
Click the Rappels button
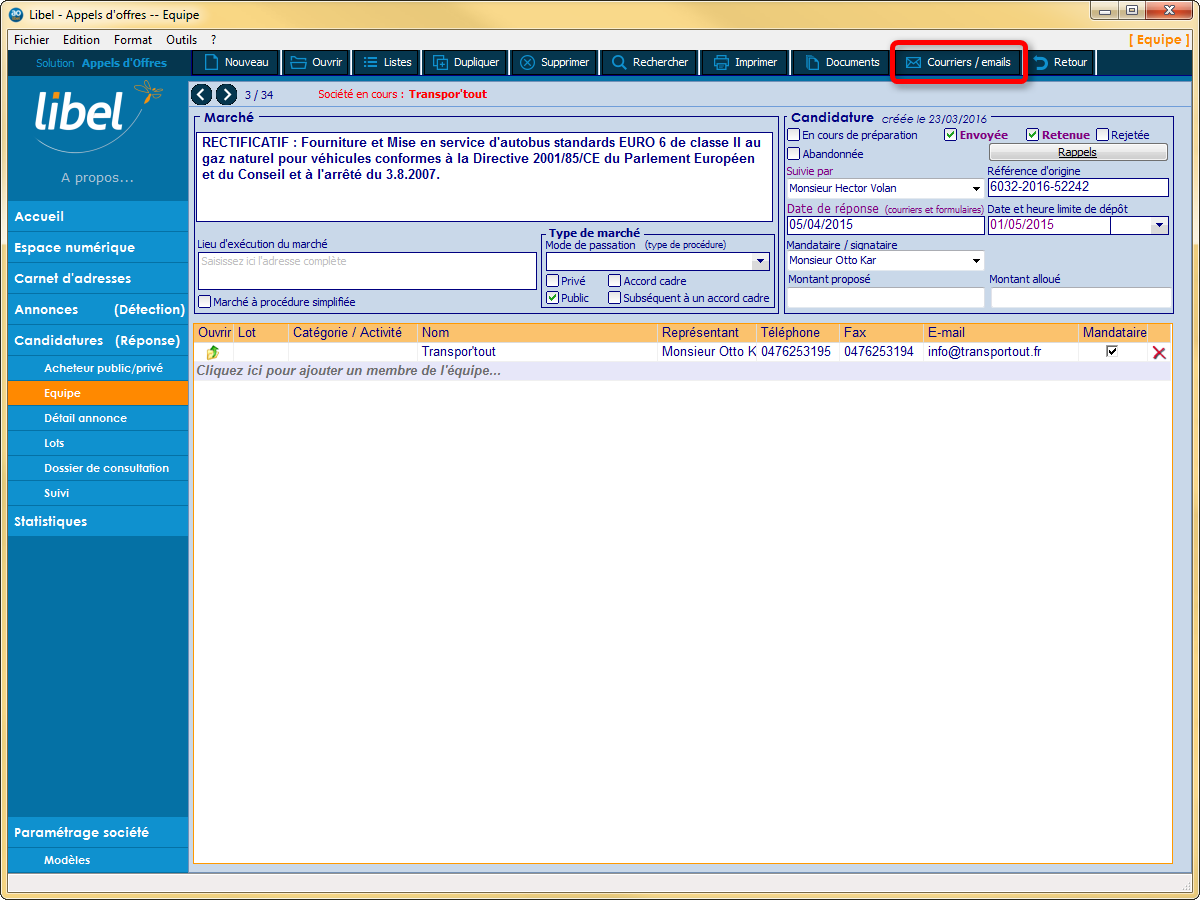[1077, 152]
